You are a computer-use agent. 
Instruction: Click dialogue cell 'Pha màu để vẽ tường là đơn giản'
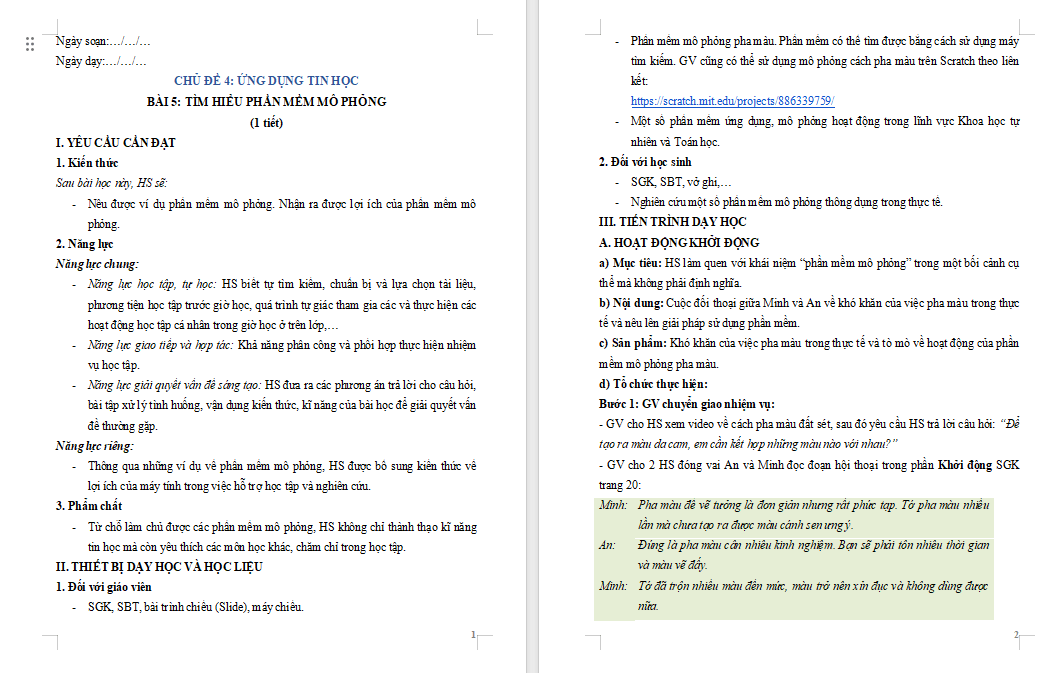point(813,514)
